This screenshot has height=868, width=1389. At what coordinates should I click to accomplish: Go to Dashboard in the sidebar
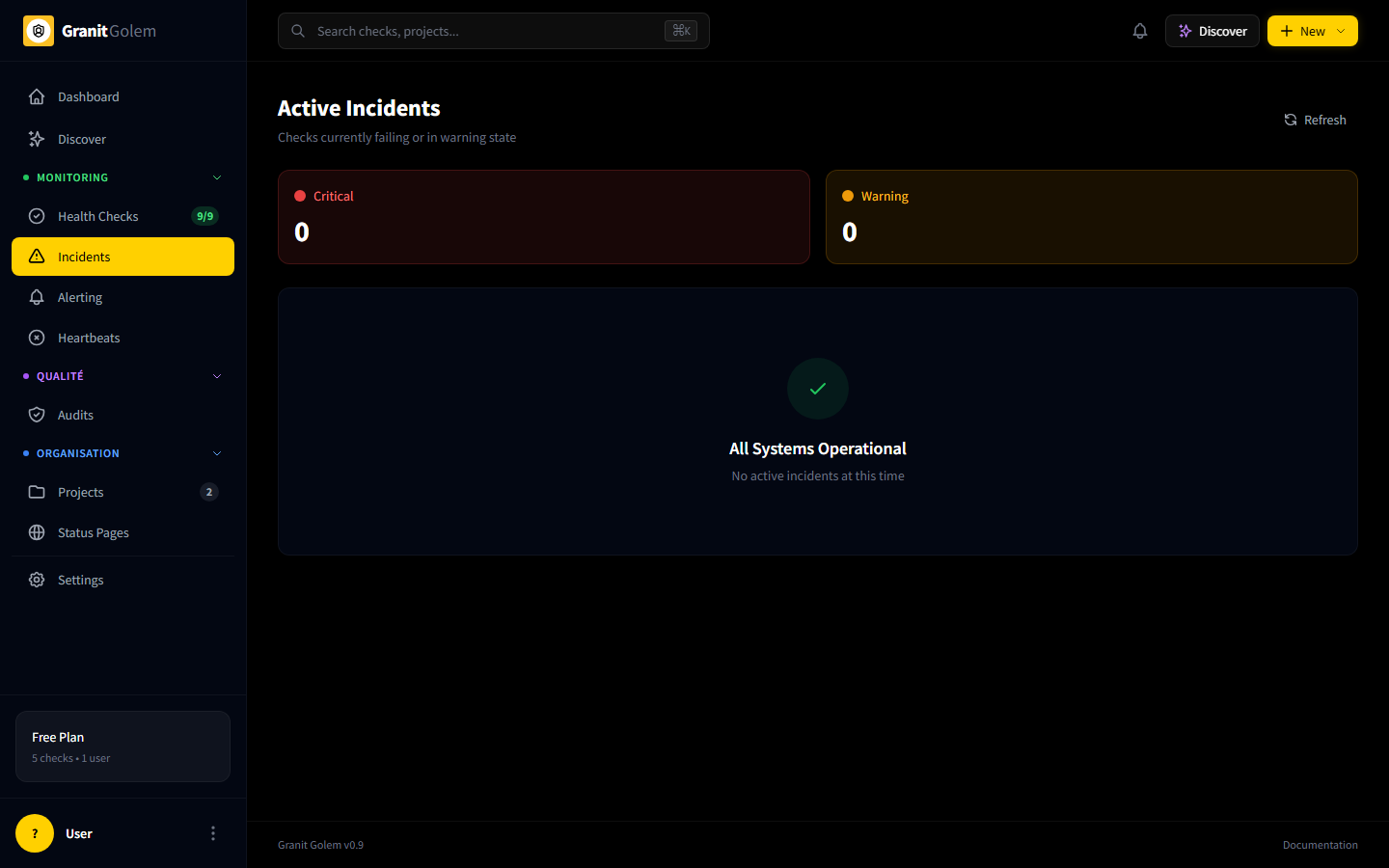point(123,96)
